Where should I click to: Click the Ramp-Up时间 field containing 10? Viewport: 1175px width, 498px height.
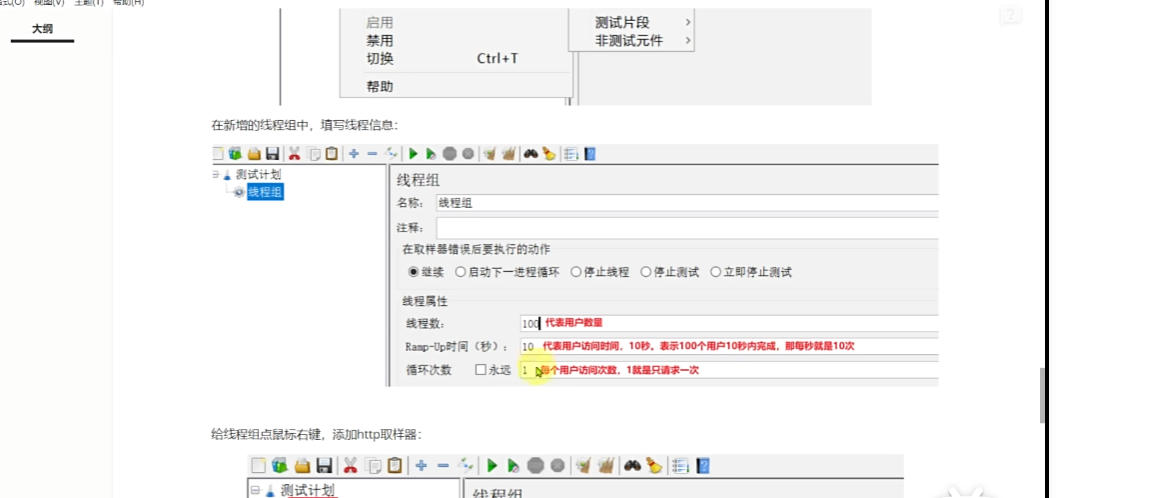point(729,347)
